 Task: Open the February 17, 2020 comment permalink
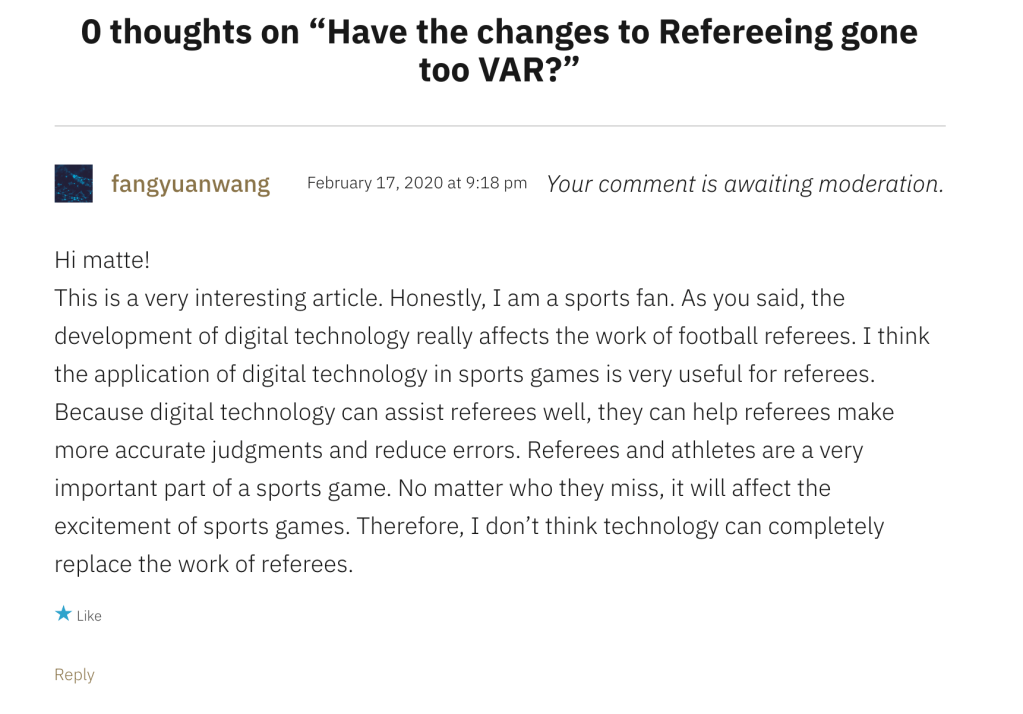point(416,183)
